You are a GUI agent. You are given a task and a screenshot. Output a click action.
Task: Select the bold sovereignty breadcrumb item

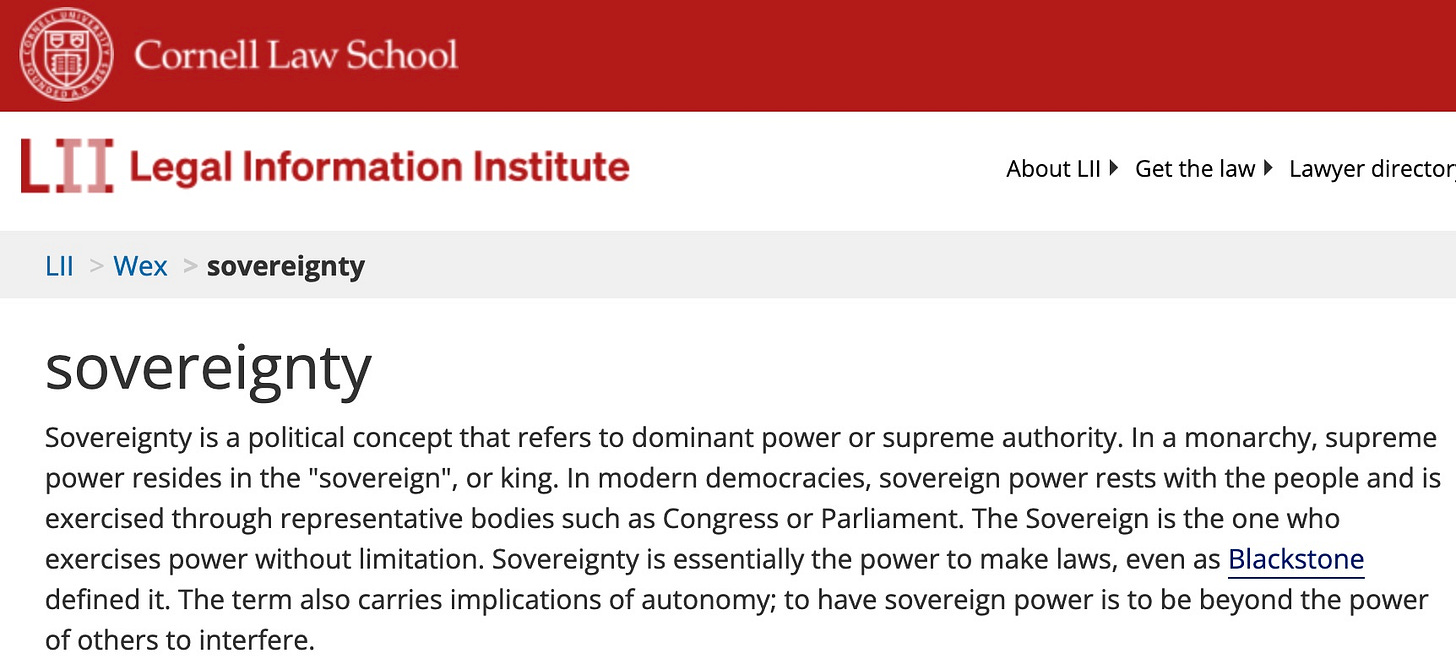click(286, 267)
